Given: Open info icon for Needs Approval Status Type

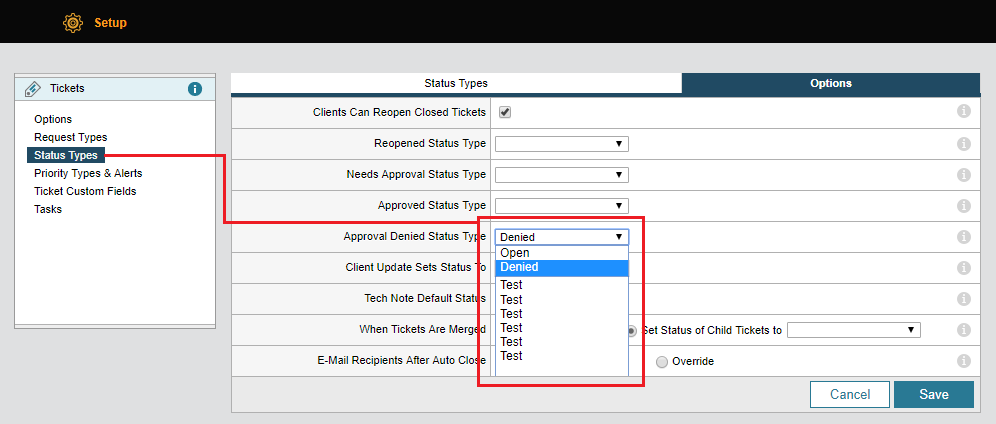Looking at the screenshot, I should point(964,175).
